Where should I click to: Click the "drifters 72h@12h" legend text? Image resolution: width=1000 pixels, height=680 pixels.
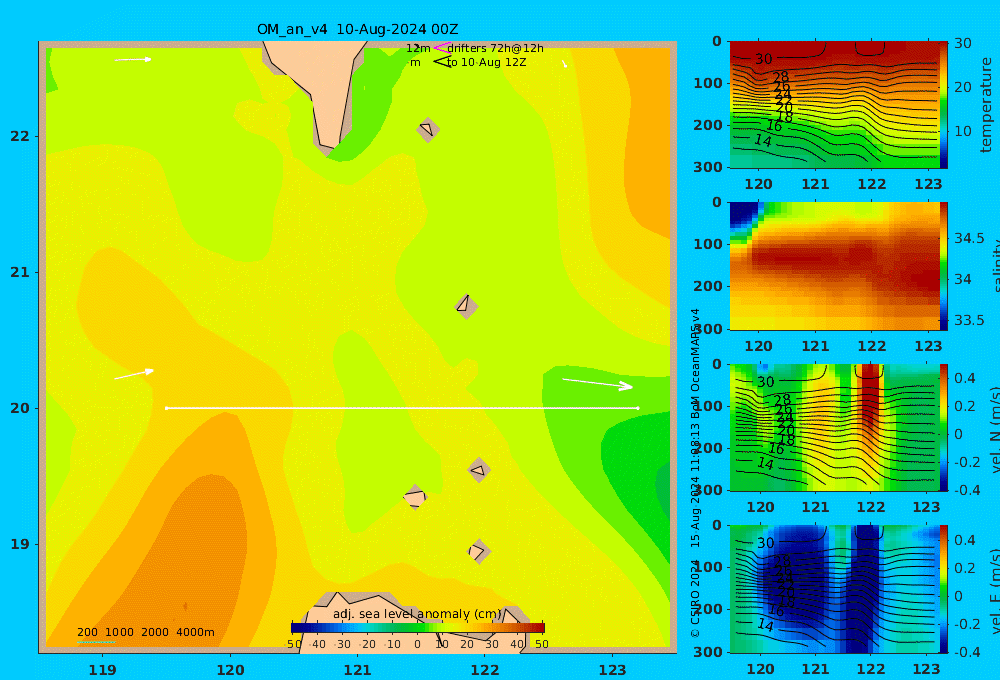point(496,48)
